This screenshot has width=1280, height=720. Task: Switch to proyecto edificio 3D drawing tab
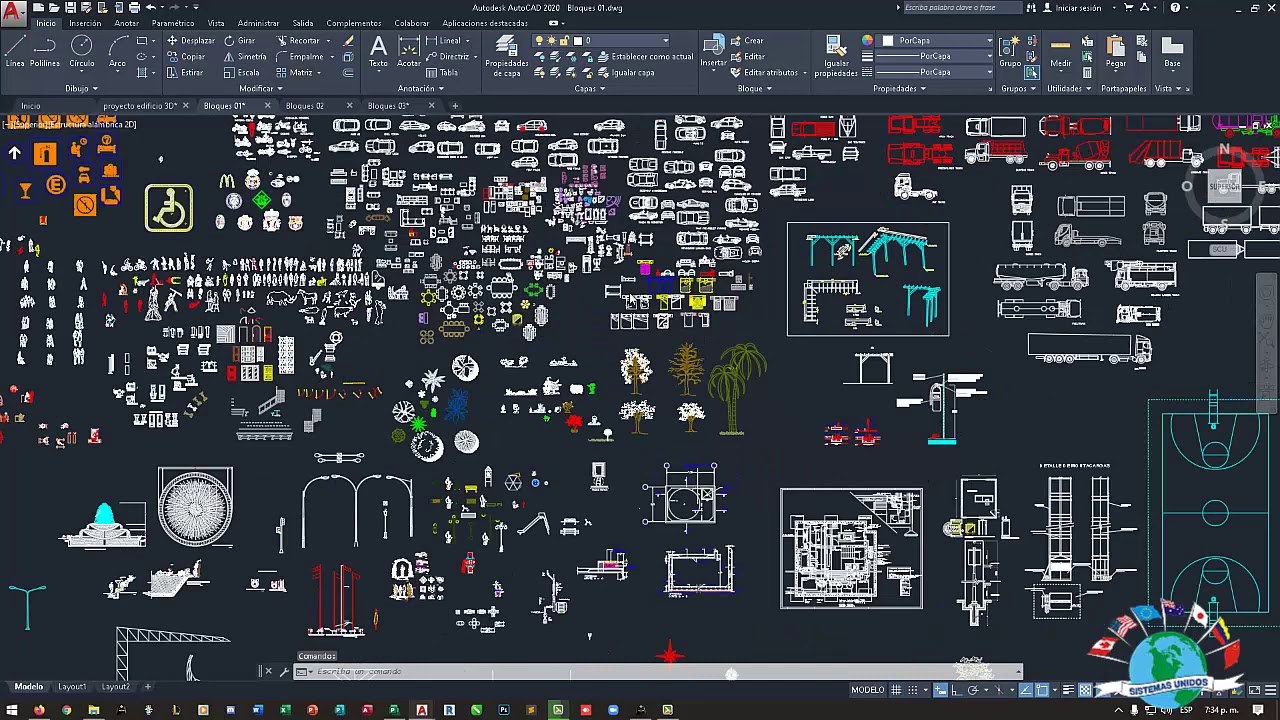coord(140,105)
